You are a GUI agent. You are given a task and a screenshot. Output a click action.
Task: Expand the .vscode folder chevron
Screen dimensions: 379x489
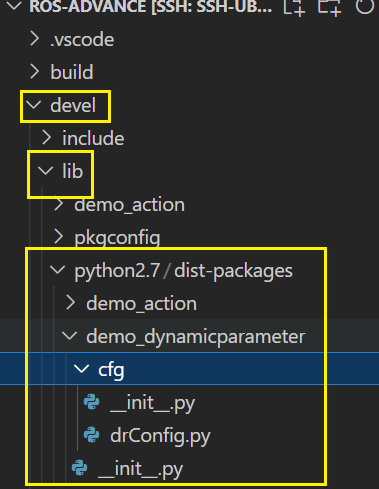(34, 39)
